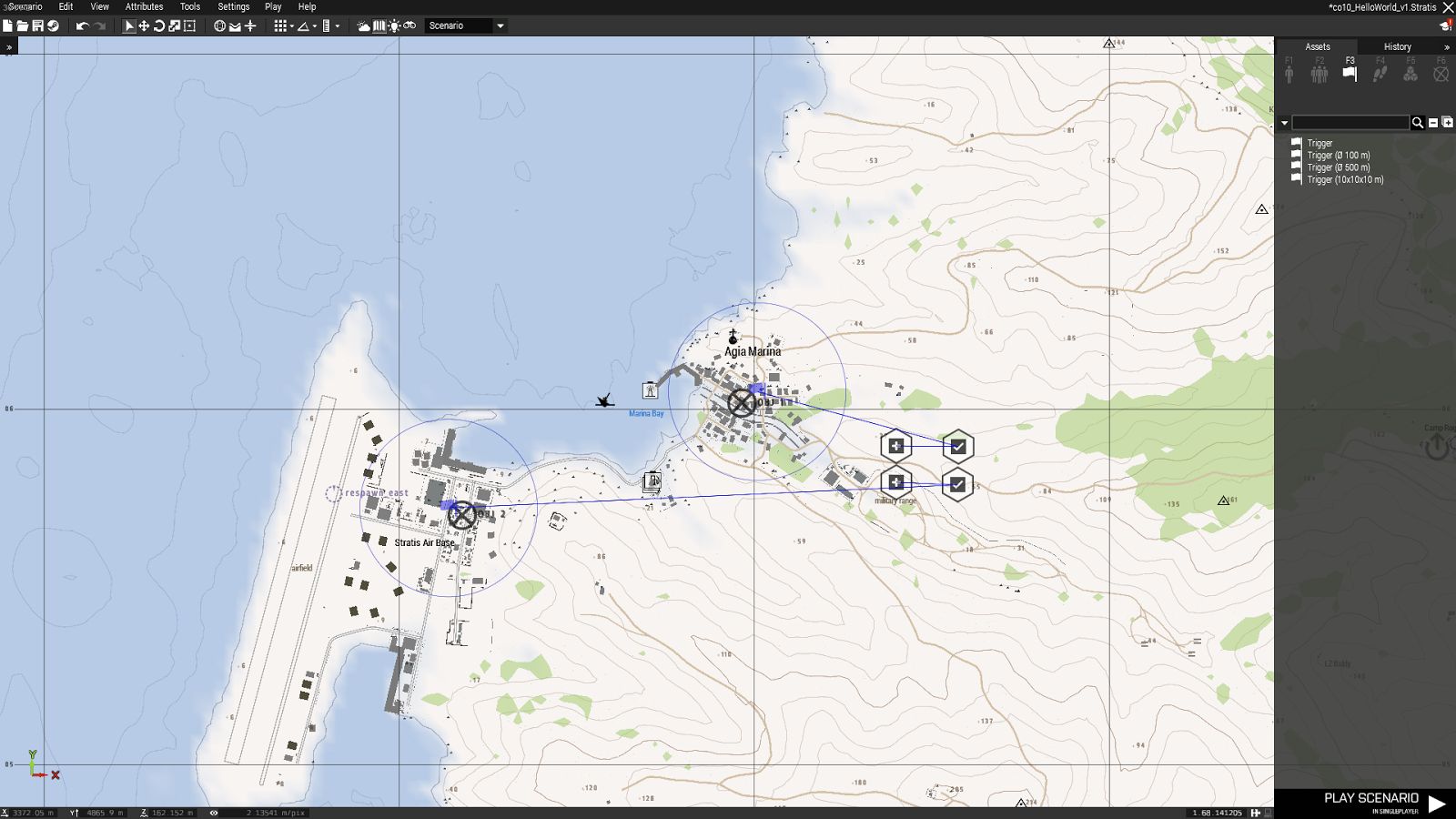The width and height of the screenshot is (1456, 819).
Task: Activate the translation (move) widget
Action: [x=144, y=25]
